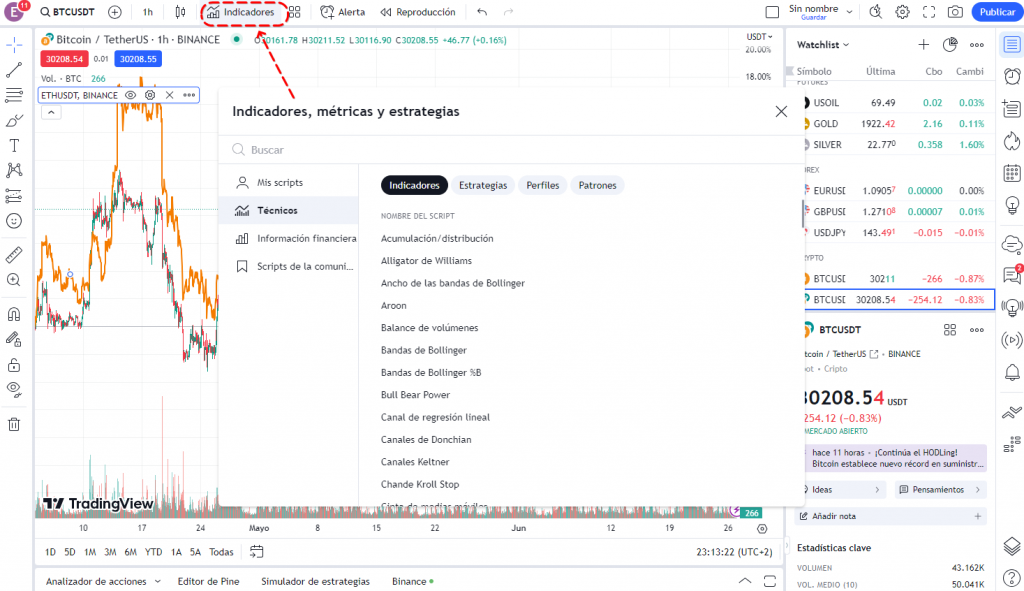Select the trend line drawing tool

pos(13,70)
